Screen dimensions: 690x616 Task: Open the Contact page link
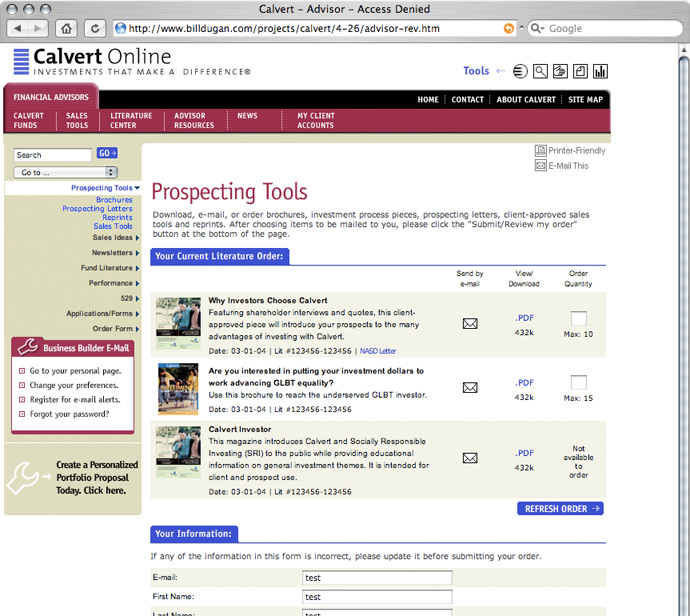click(x=467, y=99)
